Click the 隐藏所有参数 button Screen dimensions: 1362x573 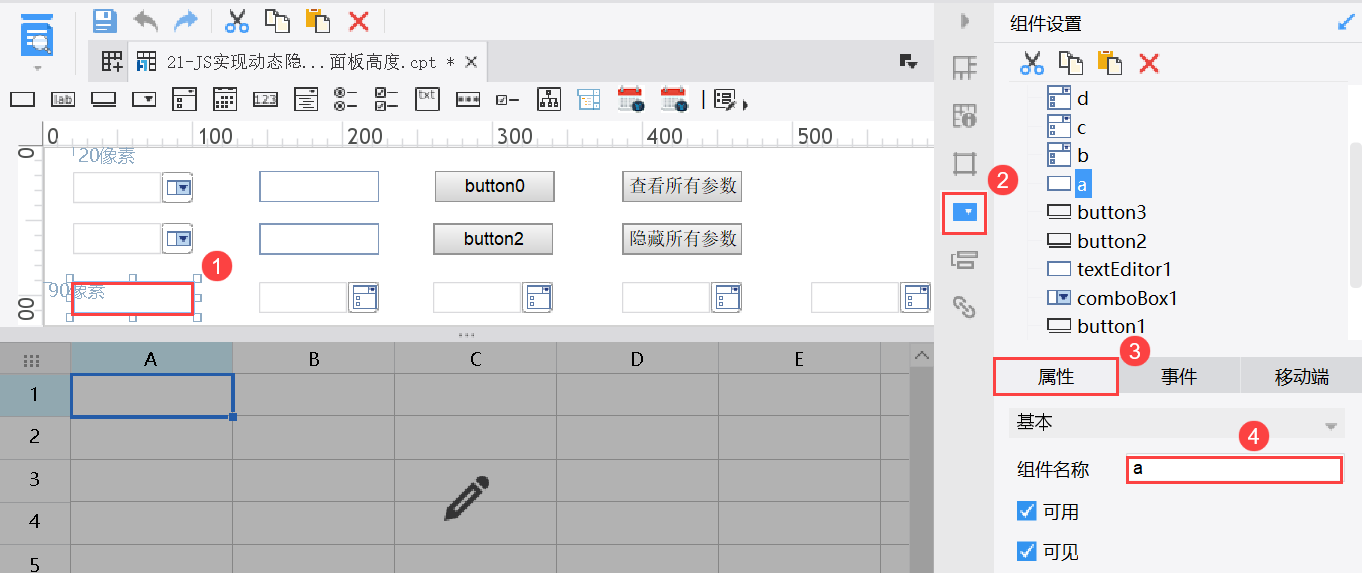coord(682,239)
